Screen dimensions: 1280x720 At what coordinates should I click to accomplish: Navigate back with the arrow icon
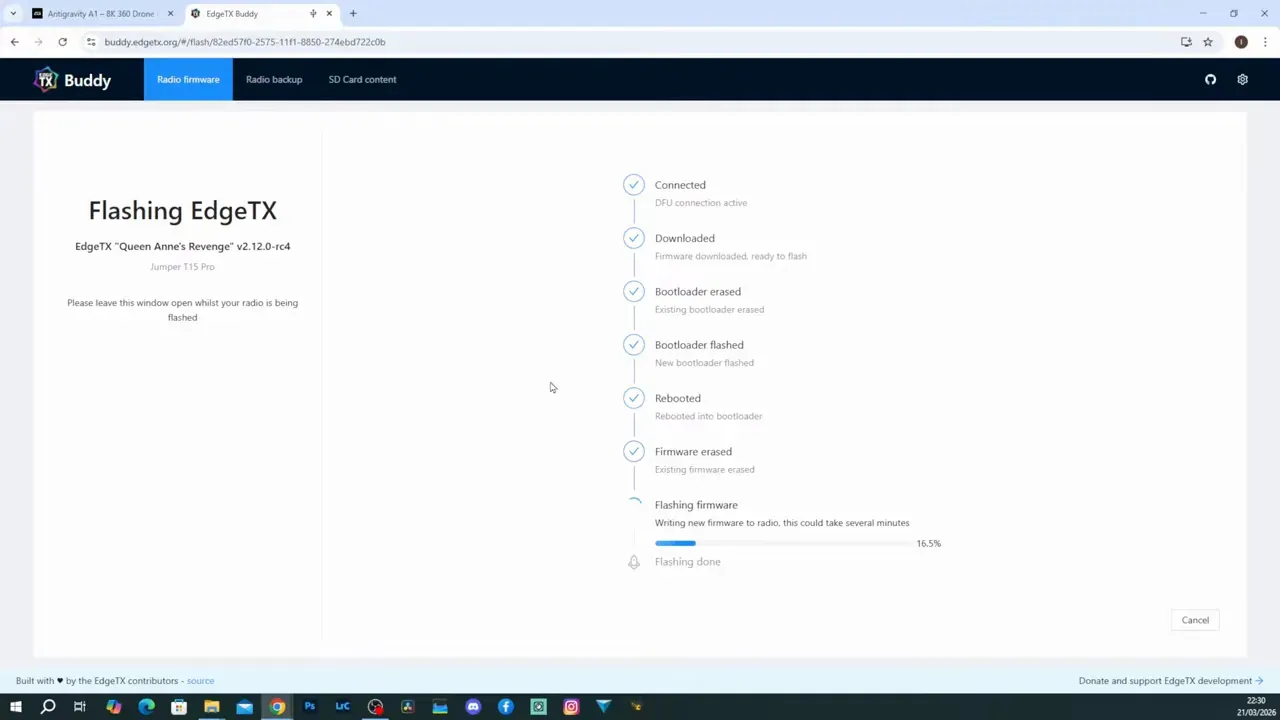14,42
